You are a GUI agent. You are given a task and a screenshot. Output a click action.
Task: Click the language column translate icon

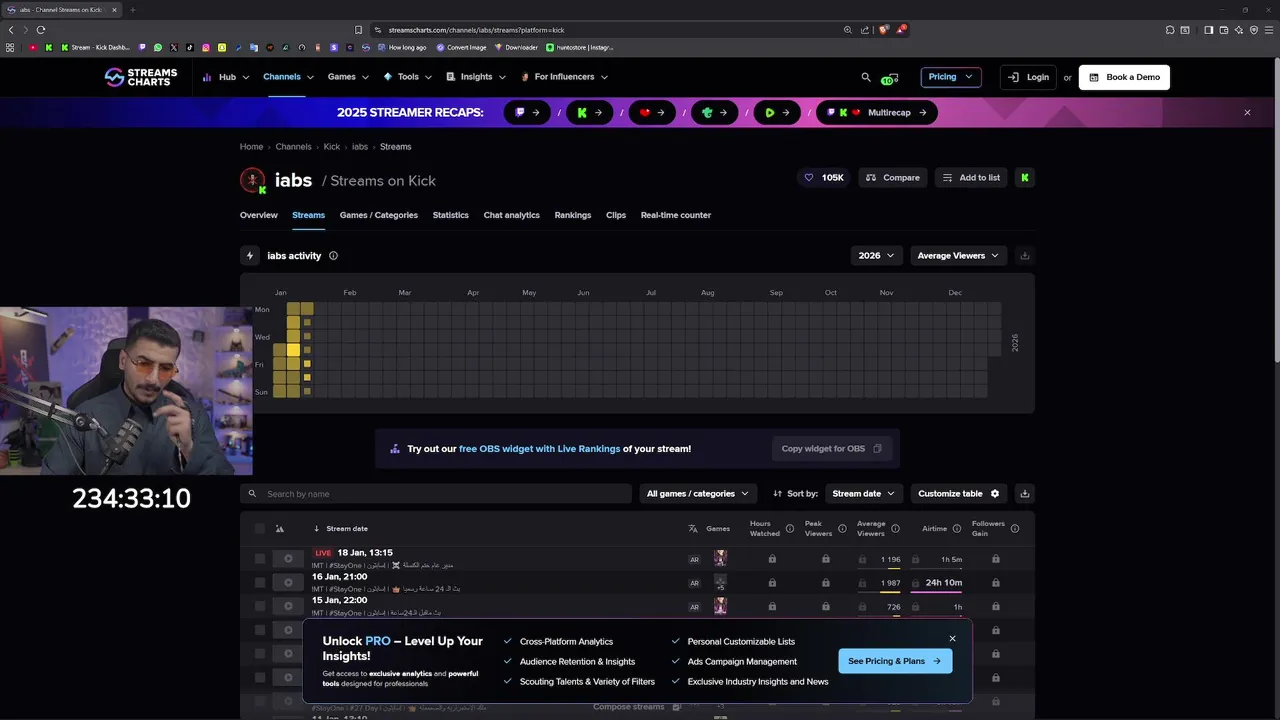(693, 529)
